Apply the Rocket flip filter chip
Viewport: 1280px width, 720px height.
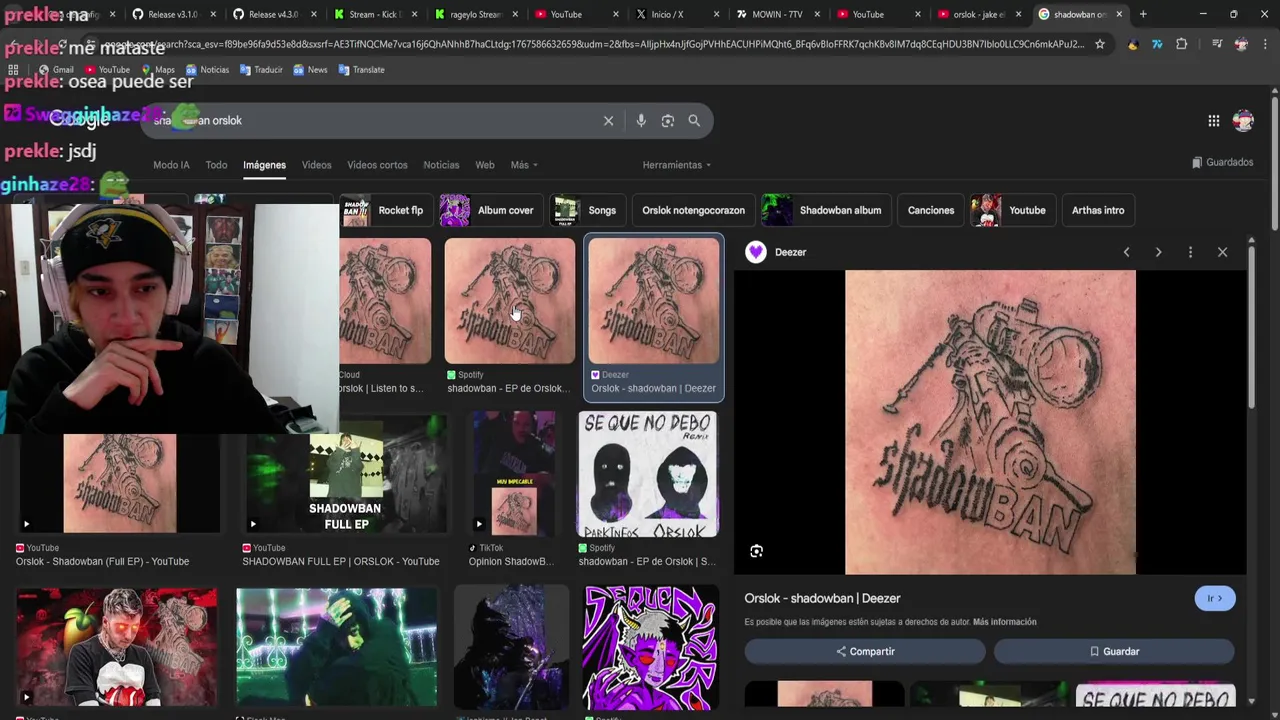(385, 210)
